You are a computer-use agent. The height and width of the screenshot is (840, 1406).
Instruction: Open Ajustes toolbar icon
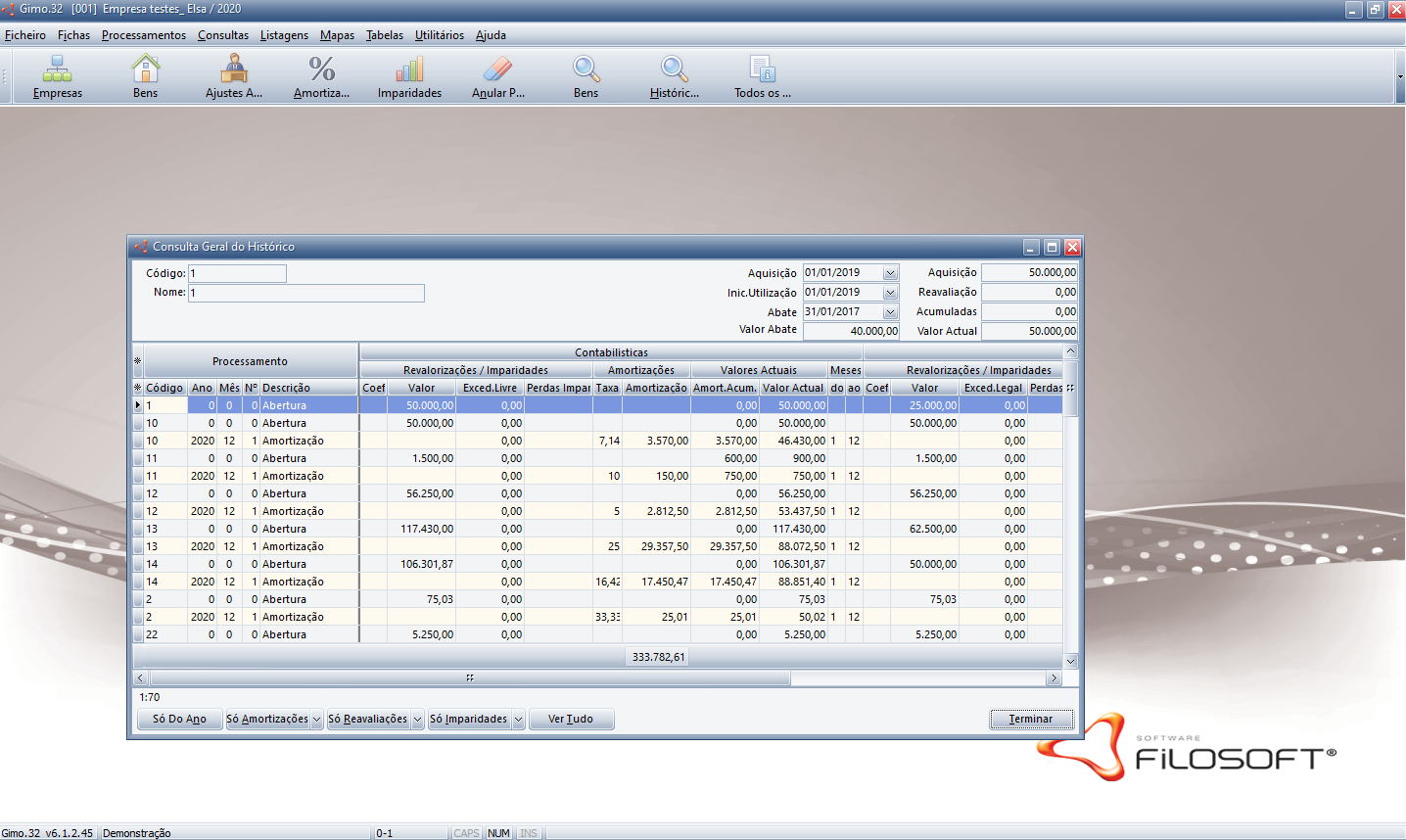click(x=233, y=70)
